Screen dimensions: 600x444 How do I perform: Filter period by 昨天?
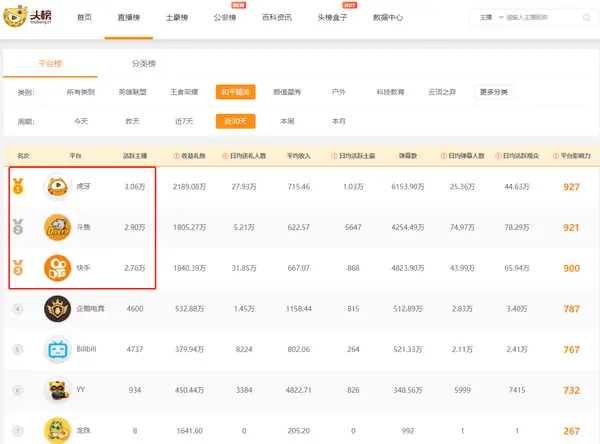pos(132,121)
